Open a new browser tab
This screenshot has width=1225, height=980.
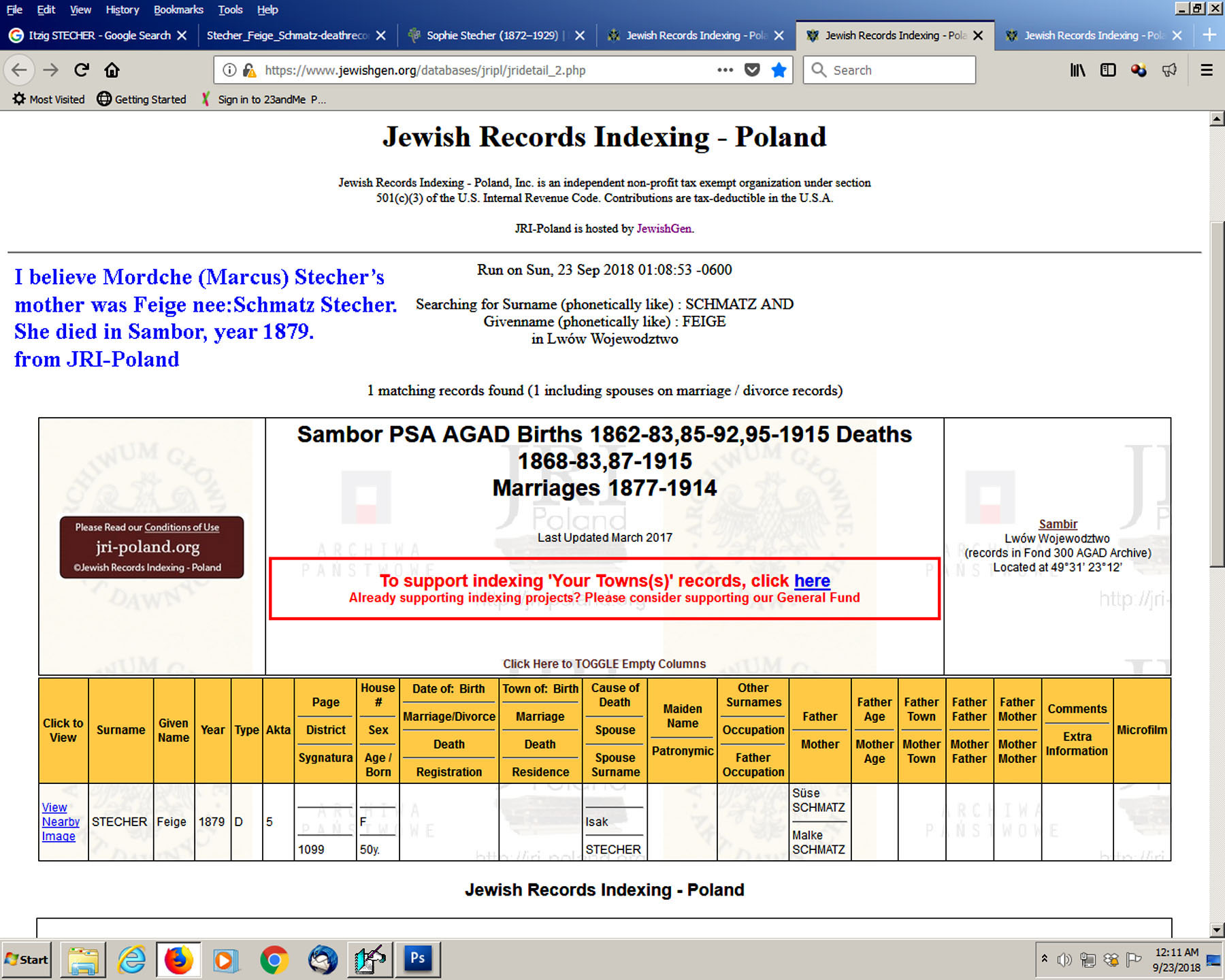coord(1209,35)
